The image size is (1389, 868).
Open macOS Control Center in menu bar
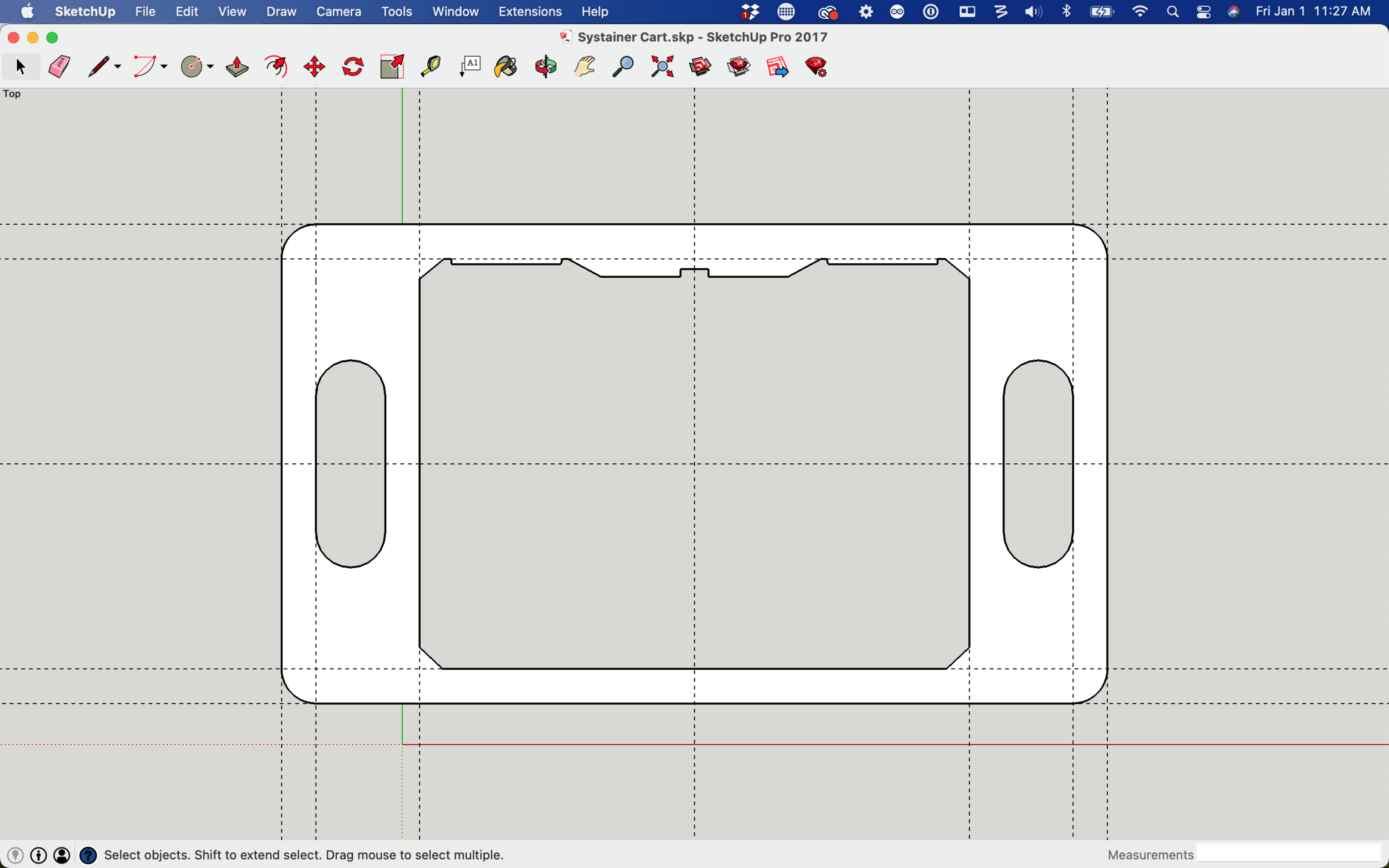tap(1203, 12)
